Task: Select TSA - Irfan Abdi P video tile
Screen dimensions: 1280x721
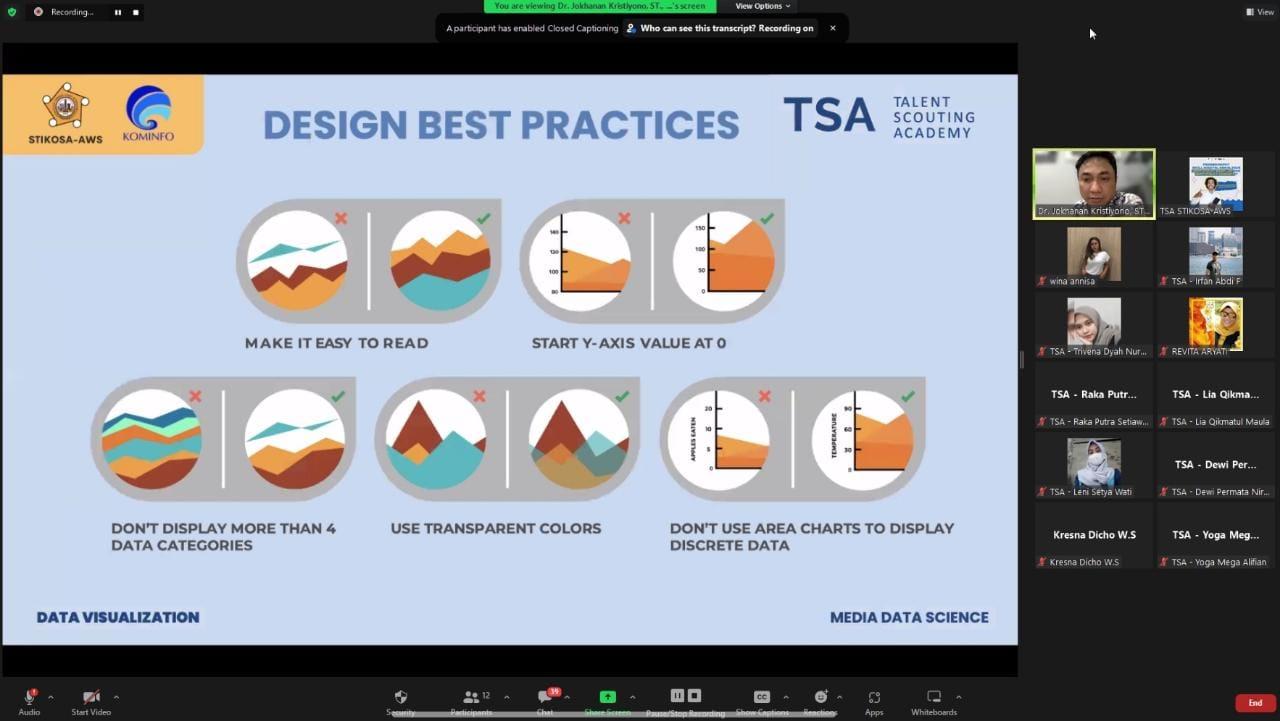Action: pyautogui.click(x=1216, y=254)
